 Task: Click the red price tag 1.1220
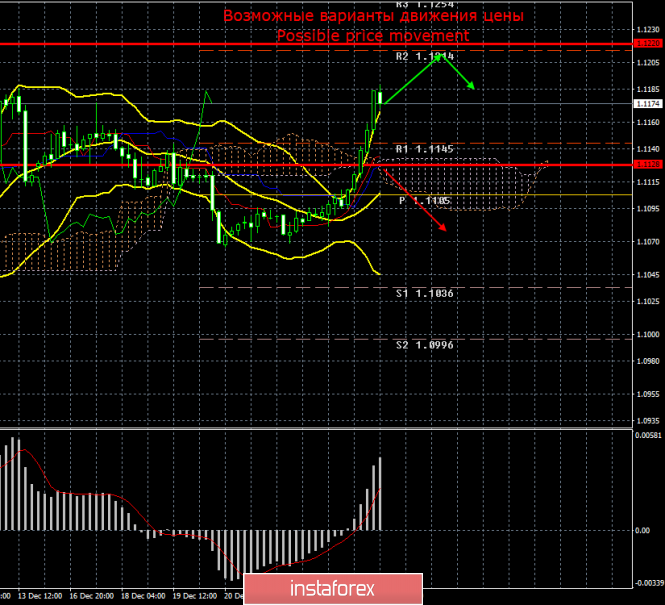coord(648,43)
